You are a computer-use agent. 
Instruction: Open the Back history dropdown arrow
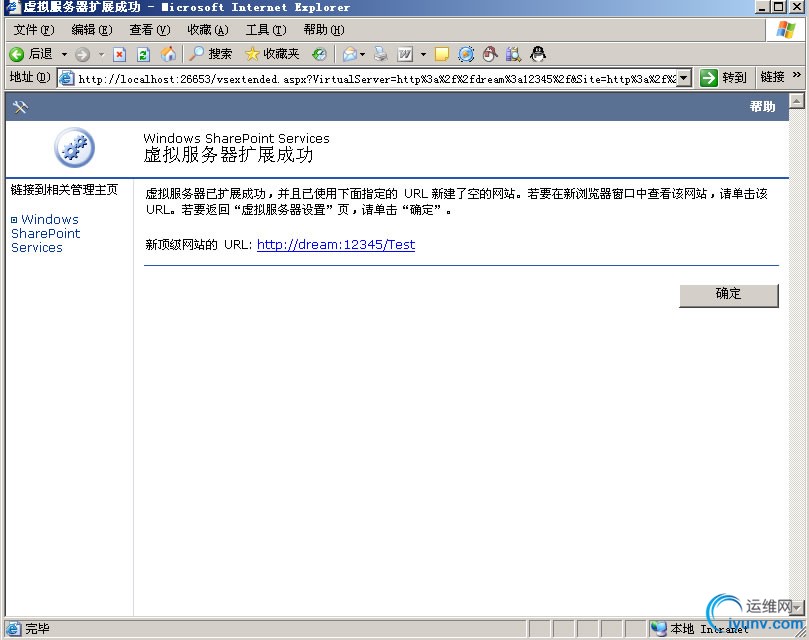[x=64, y=54]
